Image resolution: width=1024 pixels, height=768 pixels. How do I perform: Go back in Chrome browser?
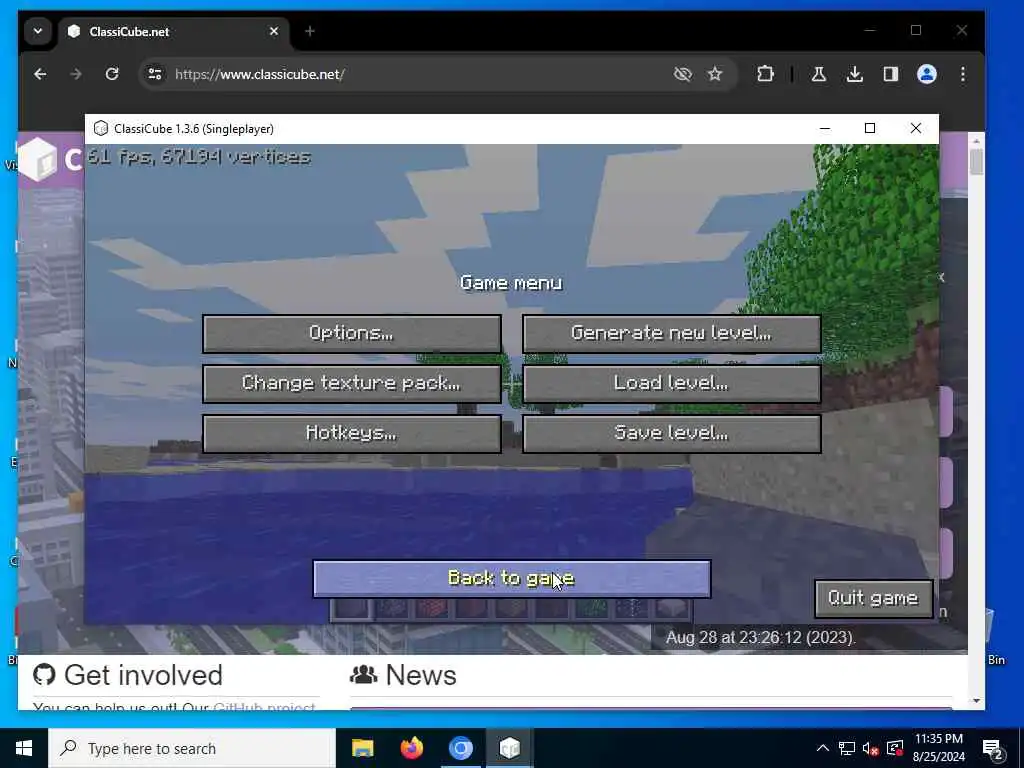pyautogui.click(x=40, y=74)
